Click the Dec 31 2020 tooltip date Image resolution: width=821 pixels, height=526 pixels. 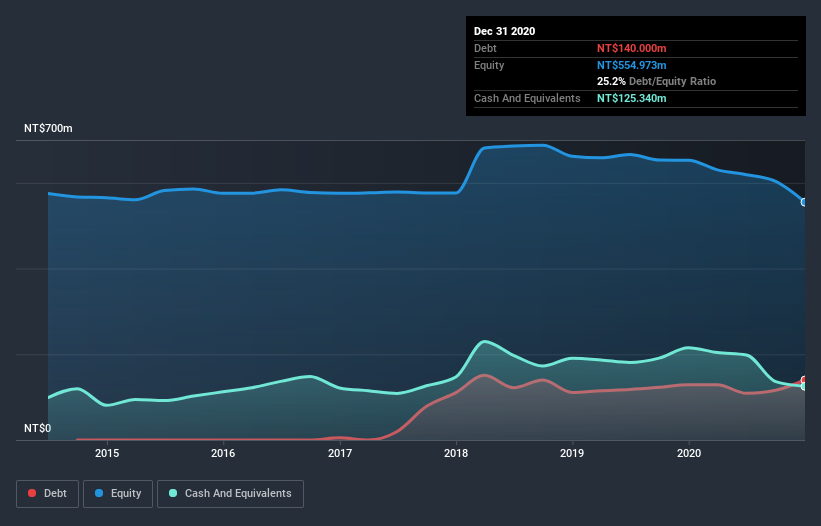click(504, 31)
